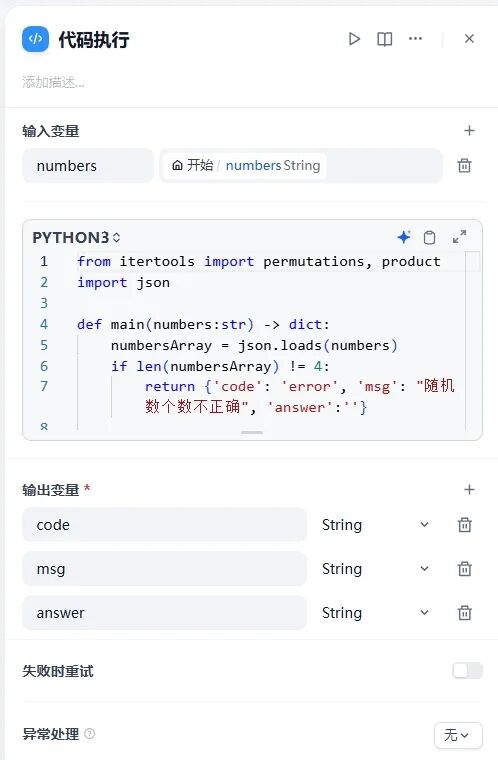498x760 pixels.
Task: Open the error handling dropdown set to 无
Action: click(x=458, y=735)
